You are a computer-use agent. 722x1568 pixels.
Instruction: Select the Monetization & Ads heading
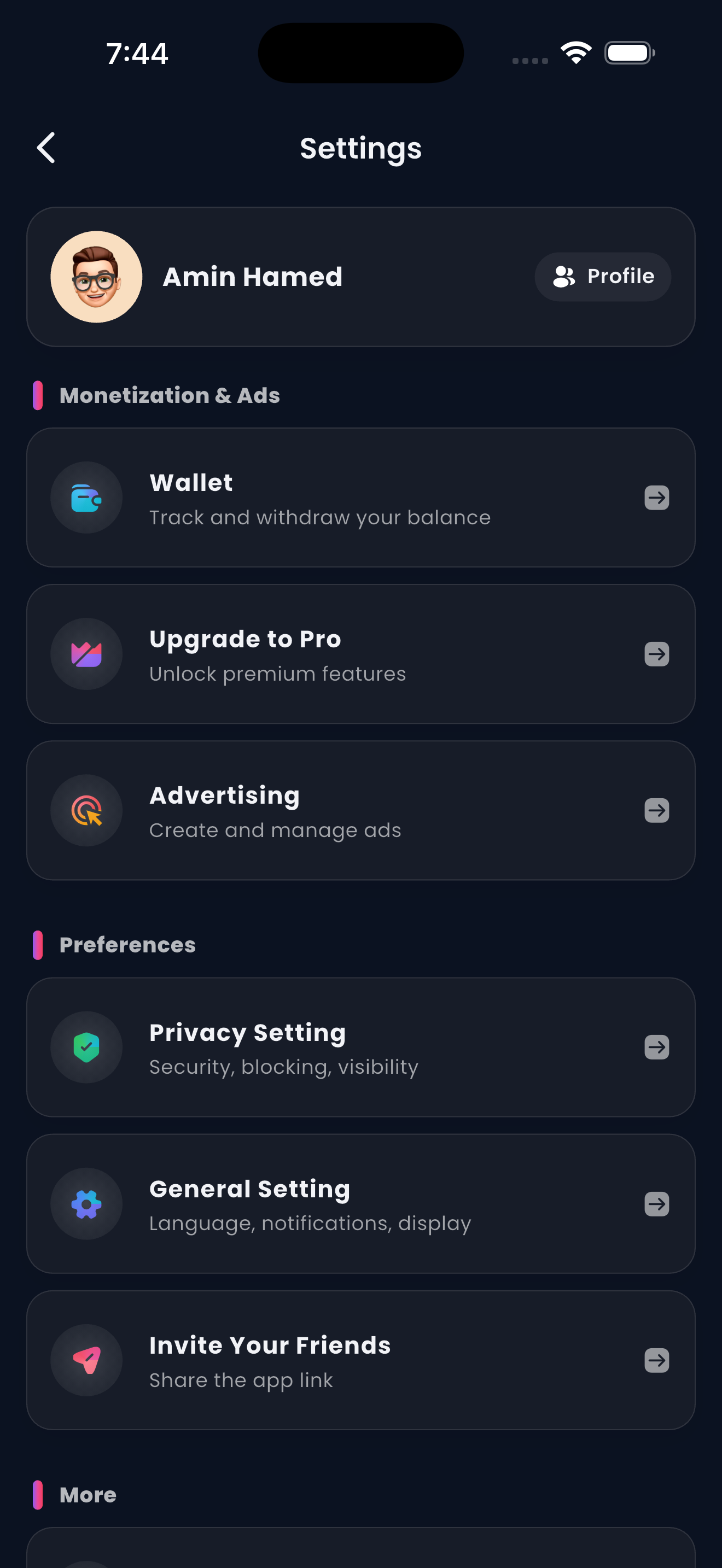169,396
